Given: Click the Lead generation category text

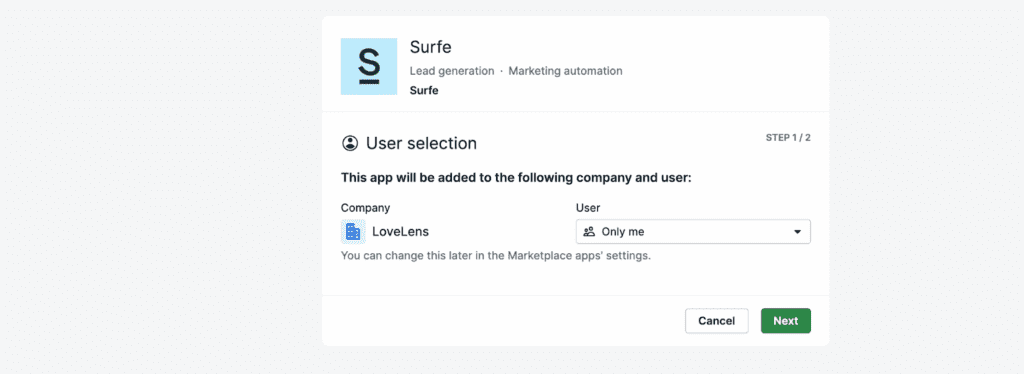Looking at the screenshot, I should tap(452, 70).
